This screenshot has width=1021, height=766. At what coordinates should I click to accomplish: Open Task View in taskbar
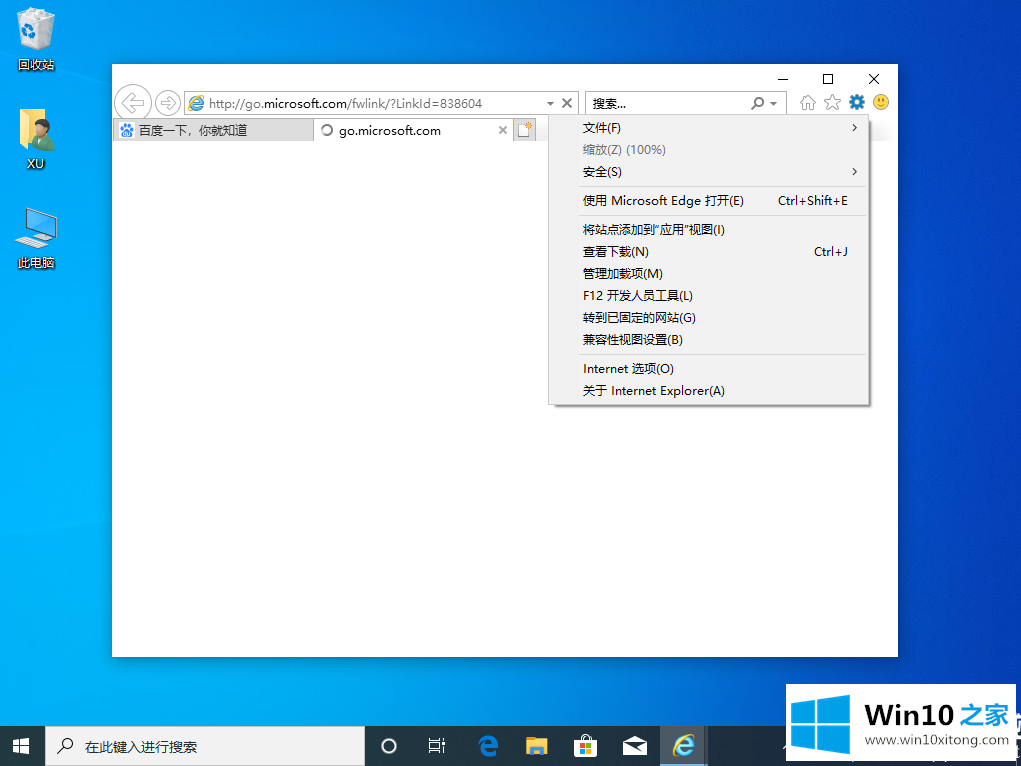coord(437,746)
